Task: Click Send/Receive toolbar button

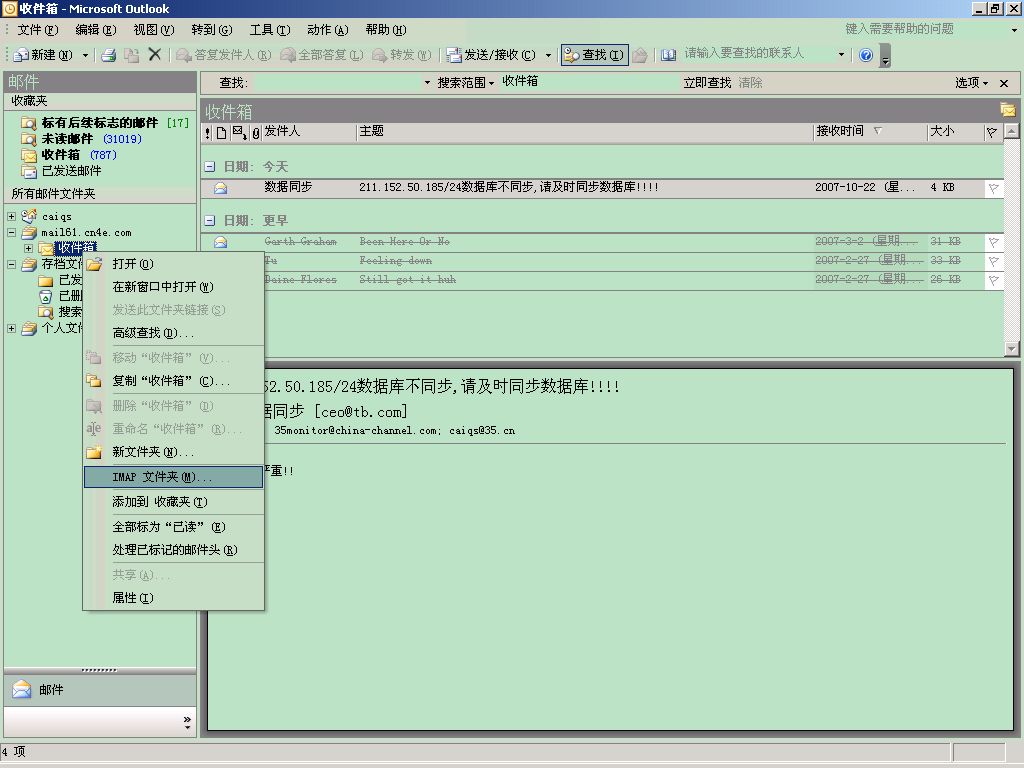Action: (x=492, y=55)
